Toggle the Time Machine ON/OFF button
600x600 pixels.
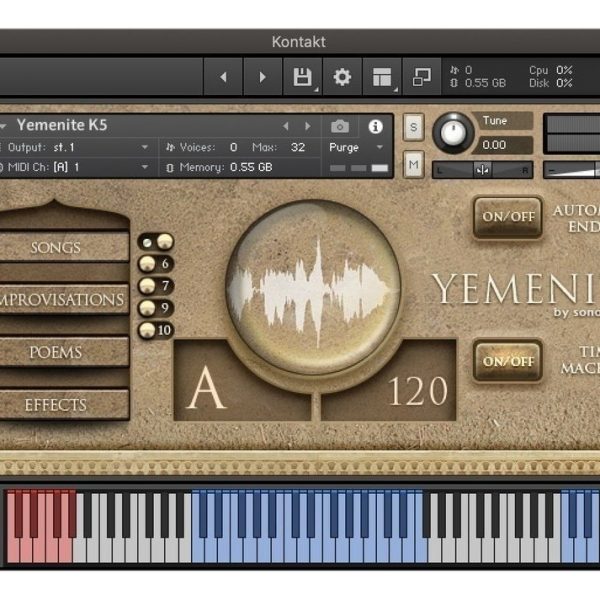[508, 361]
